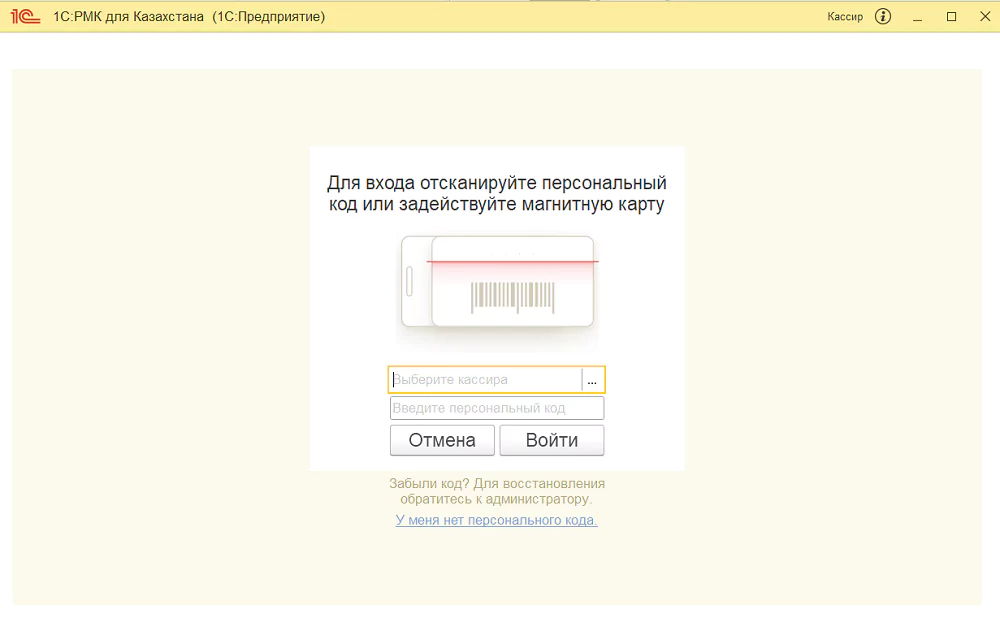
Task: Click the 1C logo icon in title bar
Action: [26, 16]
